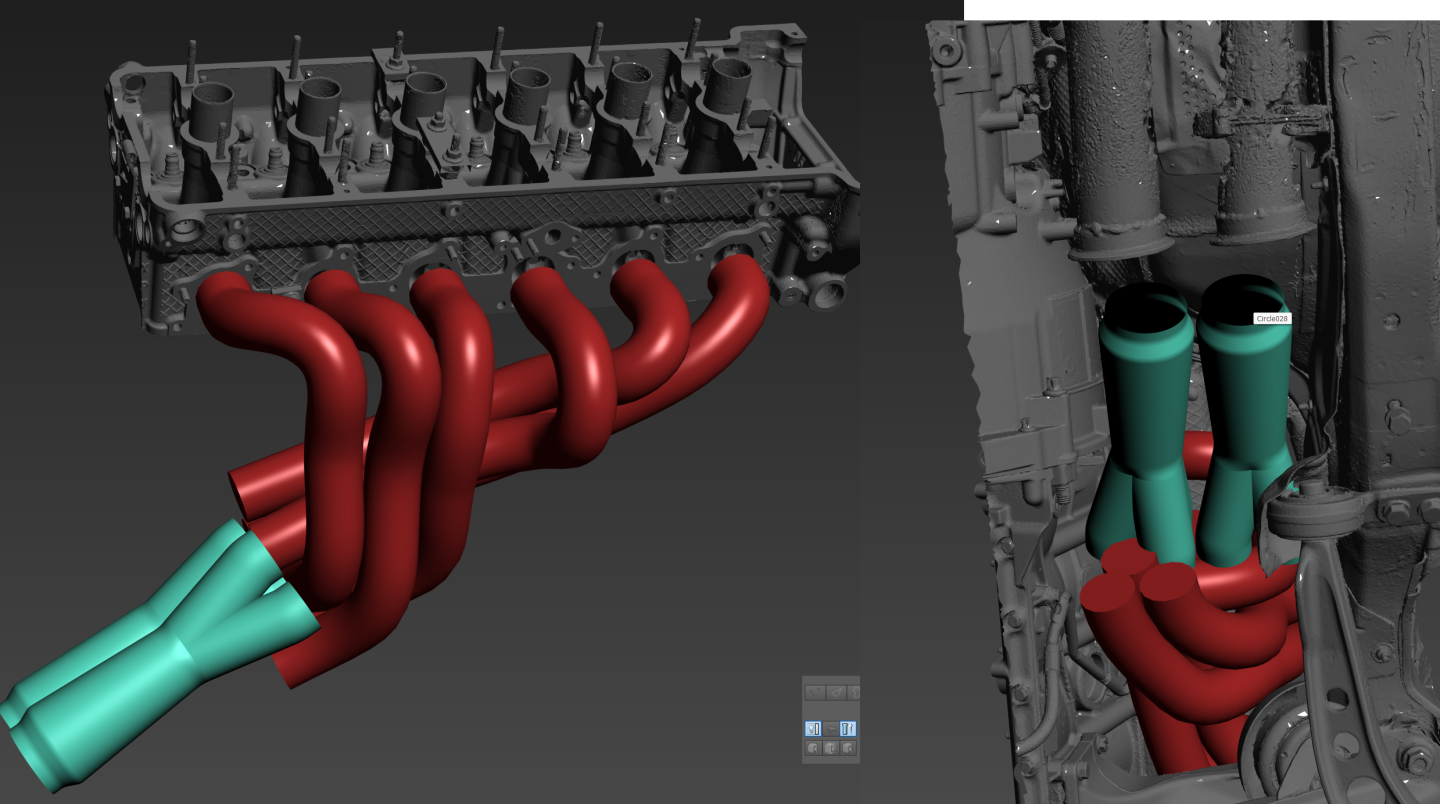Select the Vertex sub-object dots icon
Screen dimensions: 1440x804
(814, 692)
